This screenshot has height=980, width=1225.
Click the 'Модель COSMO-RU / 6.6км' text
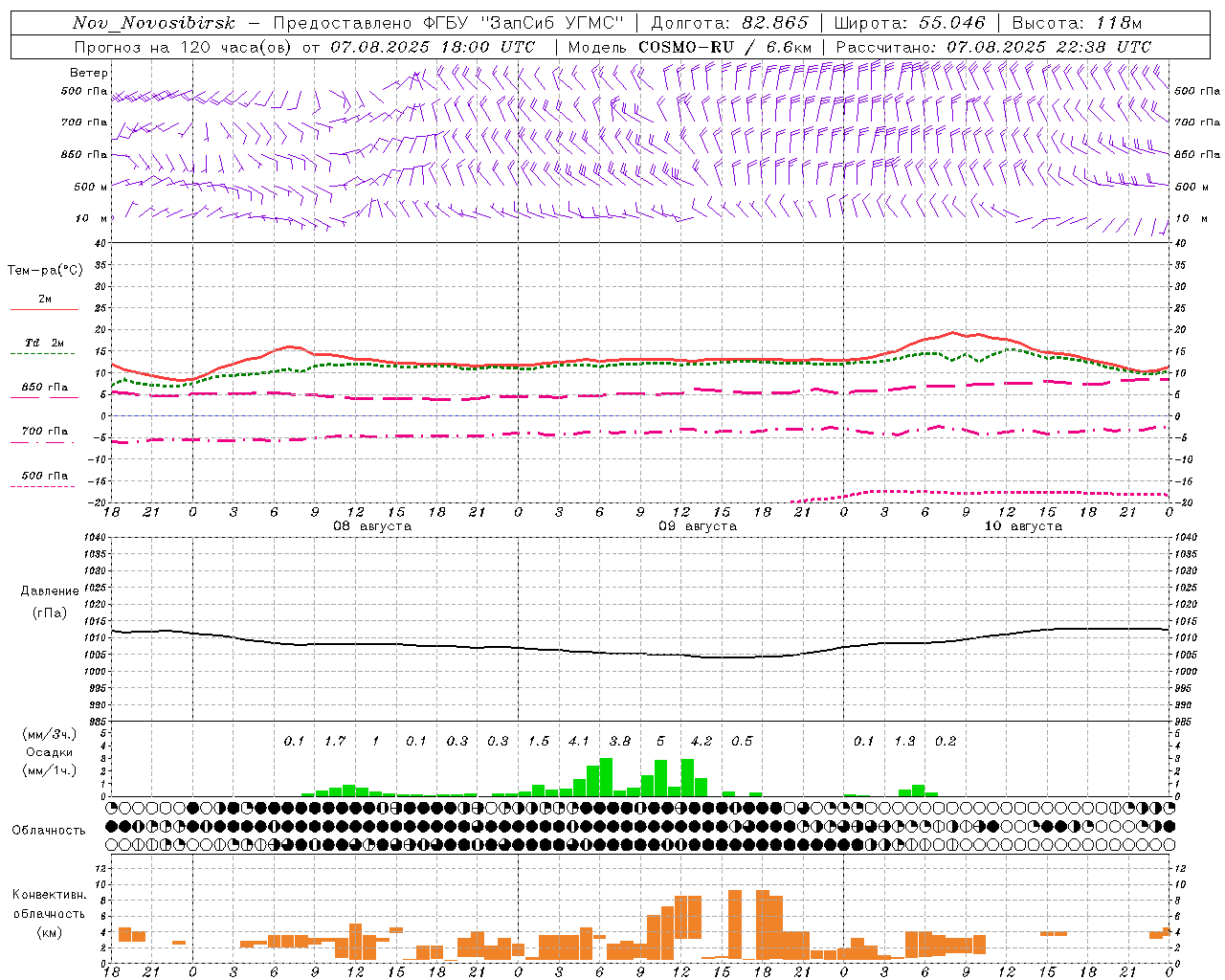pyautogui.click(x=690, y=46)
